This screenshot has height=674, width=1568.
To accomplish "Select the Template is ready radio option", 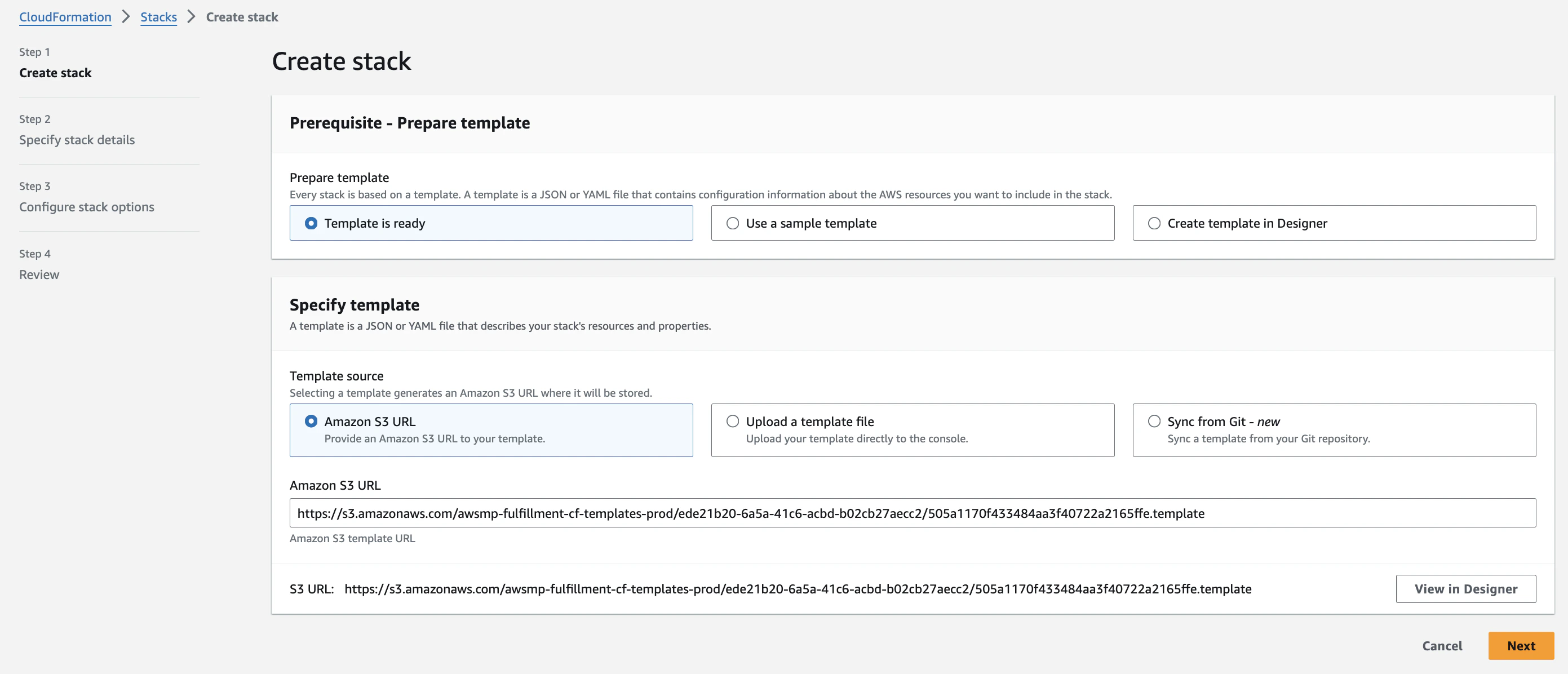I will [x=311, y=224].
